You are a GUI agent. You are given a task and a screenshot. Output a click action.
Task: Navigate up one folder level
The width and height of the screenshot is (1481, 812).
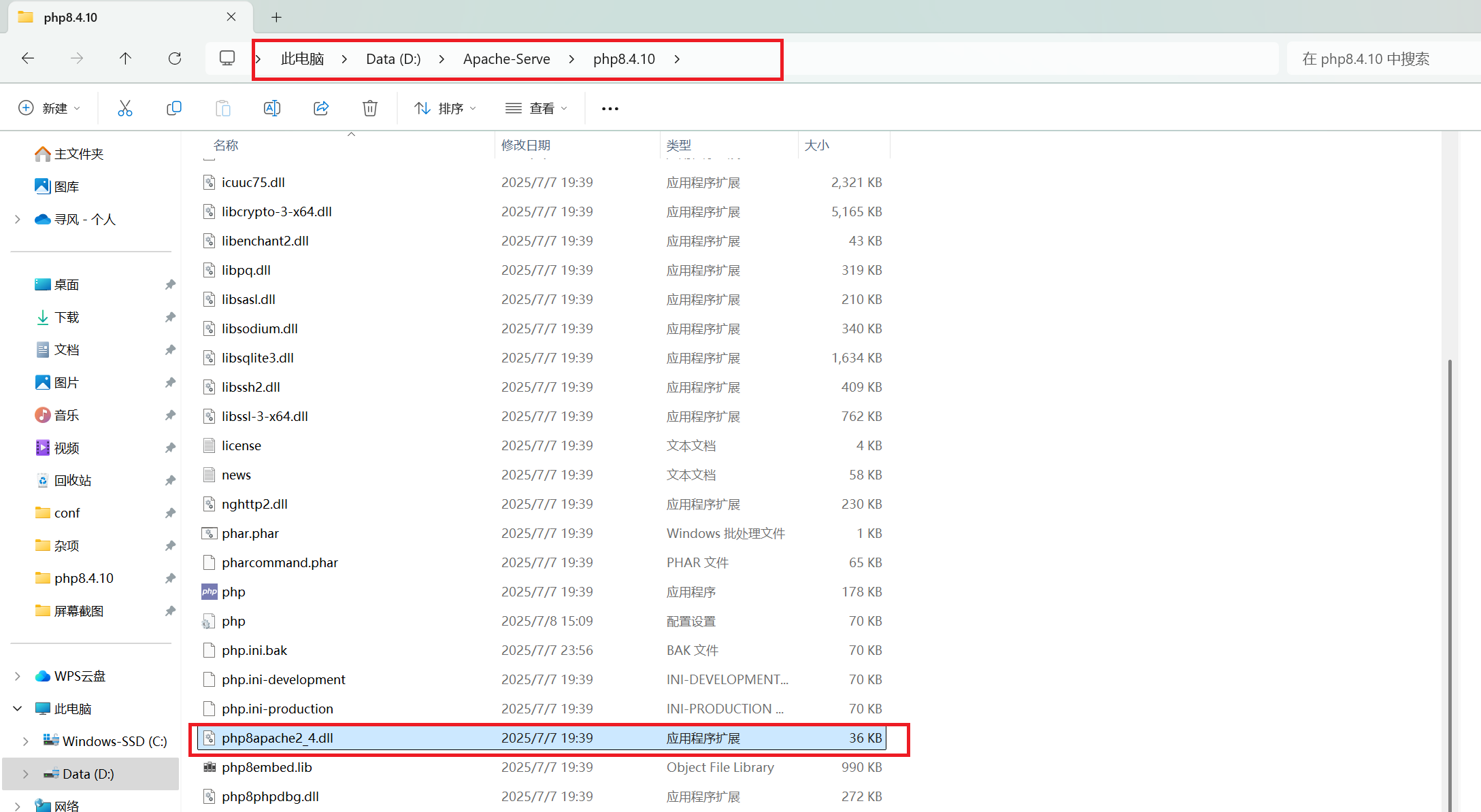point(126,58)
